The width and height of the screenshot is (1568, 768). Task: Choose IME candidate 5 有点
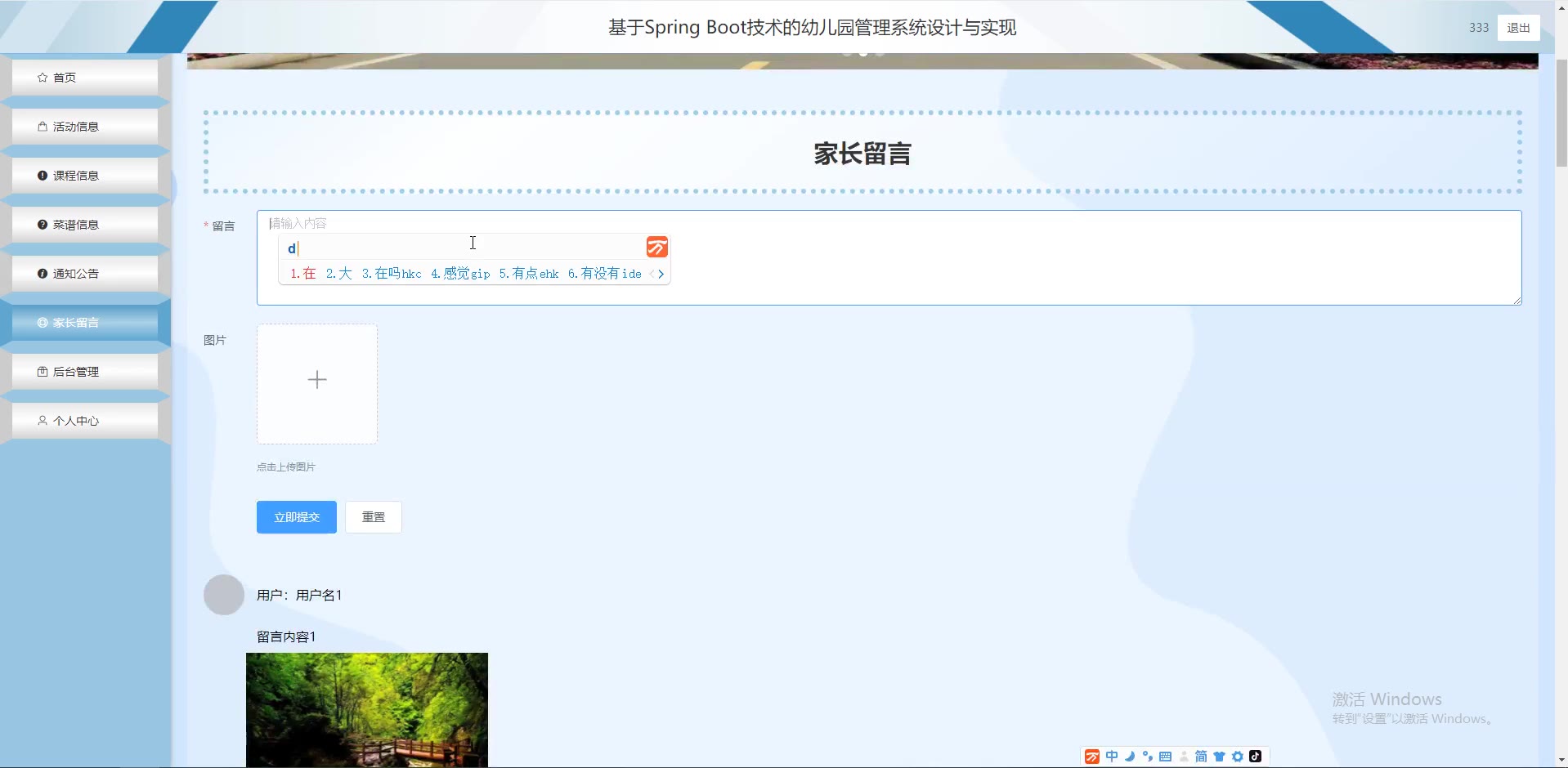529,274
